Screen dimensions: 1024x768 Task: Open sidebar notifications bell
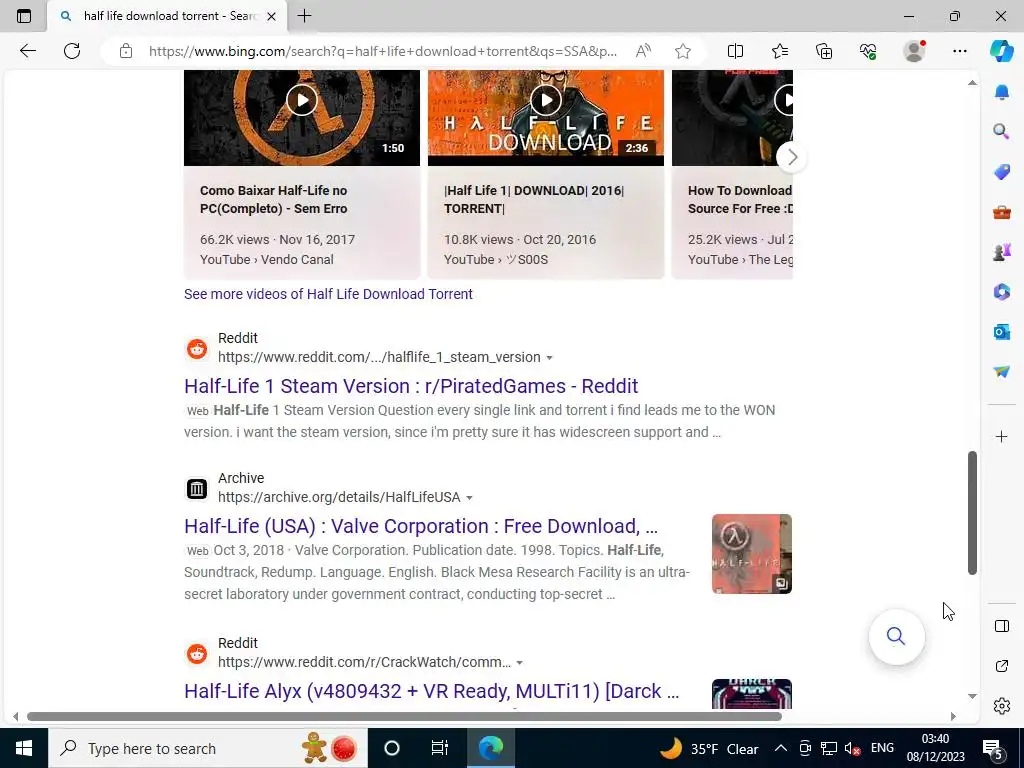point(1002,92)
